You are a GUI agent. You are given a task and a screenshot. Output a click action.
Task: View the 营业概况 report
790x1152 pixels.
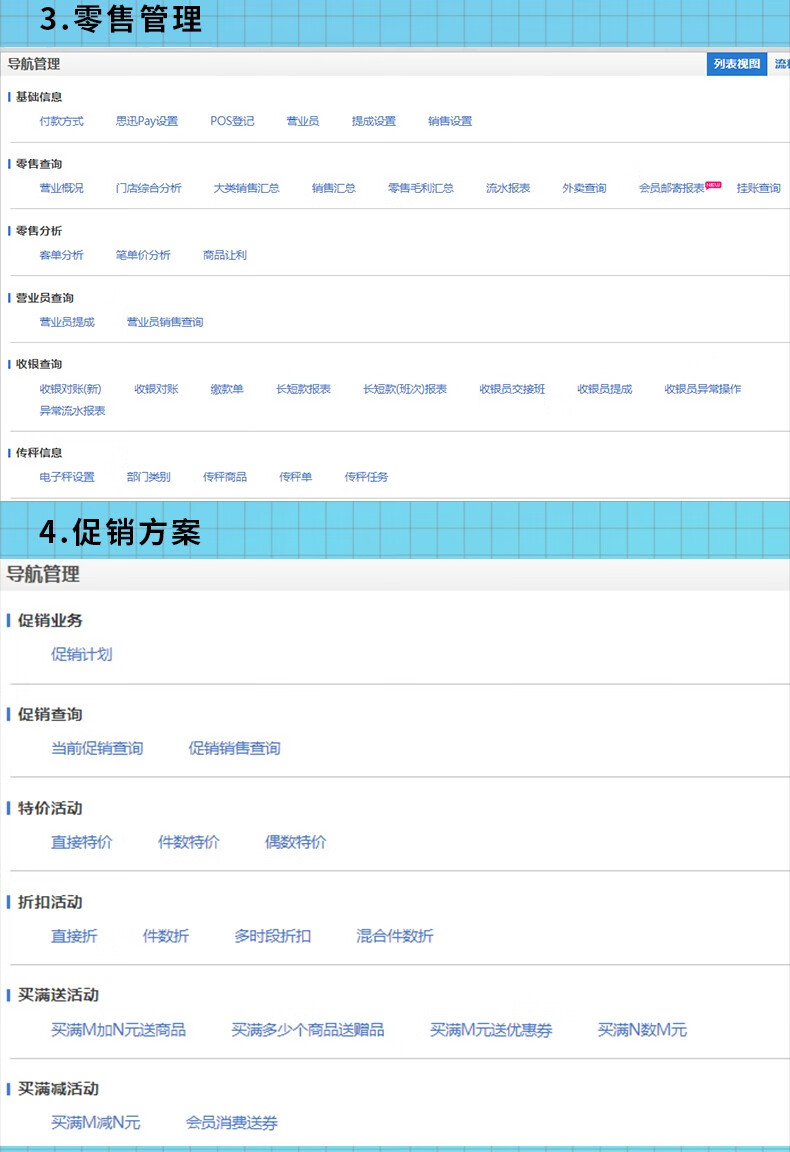click(61, 188)
